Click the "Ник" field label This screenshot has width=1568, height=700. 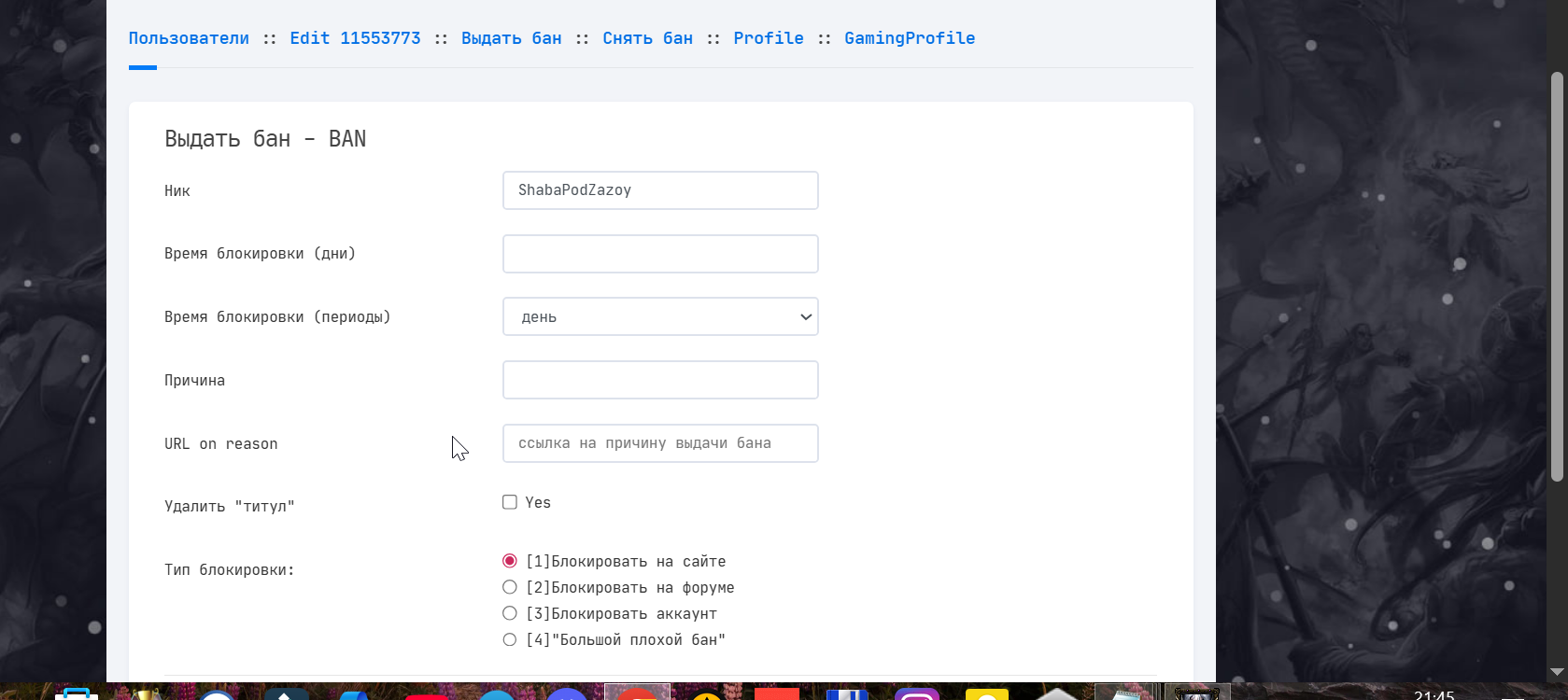tap(177, 190)
